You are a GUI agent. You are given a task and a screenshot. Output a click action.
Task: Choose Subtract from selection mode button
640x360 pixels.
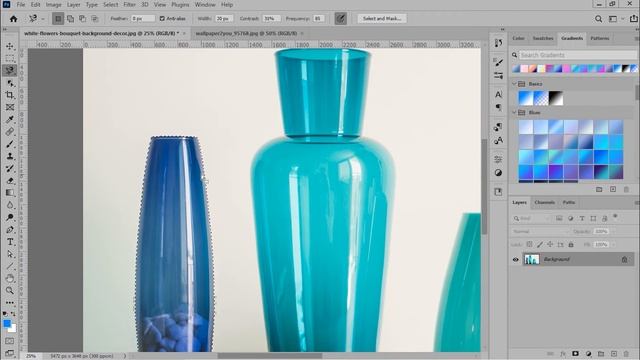tap(82, 19)
